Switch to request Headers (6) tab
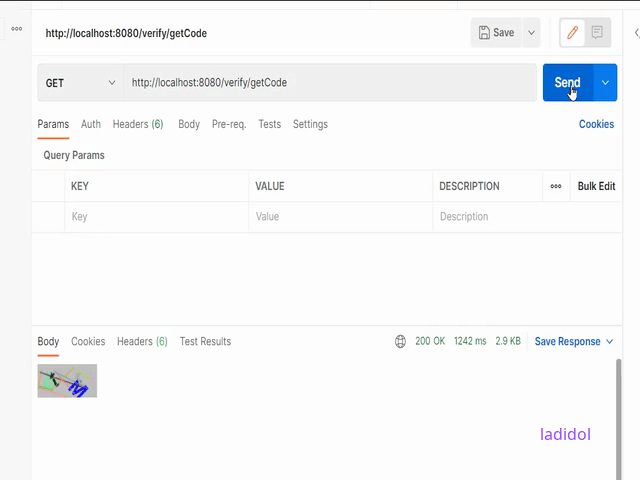The image size is (640, 480). coord(138,125)
